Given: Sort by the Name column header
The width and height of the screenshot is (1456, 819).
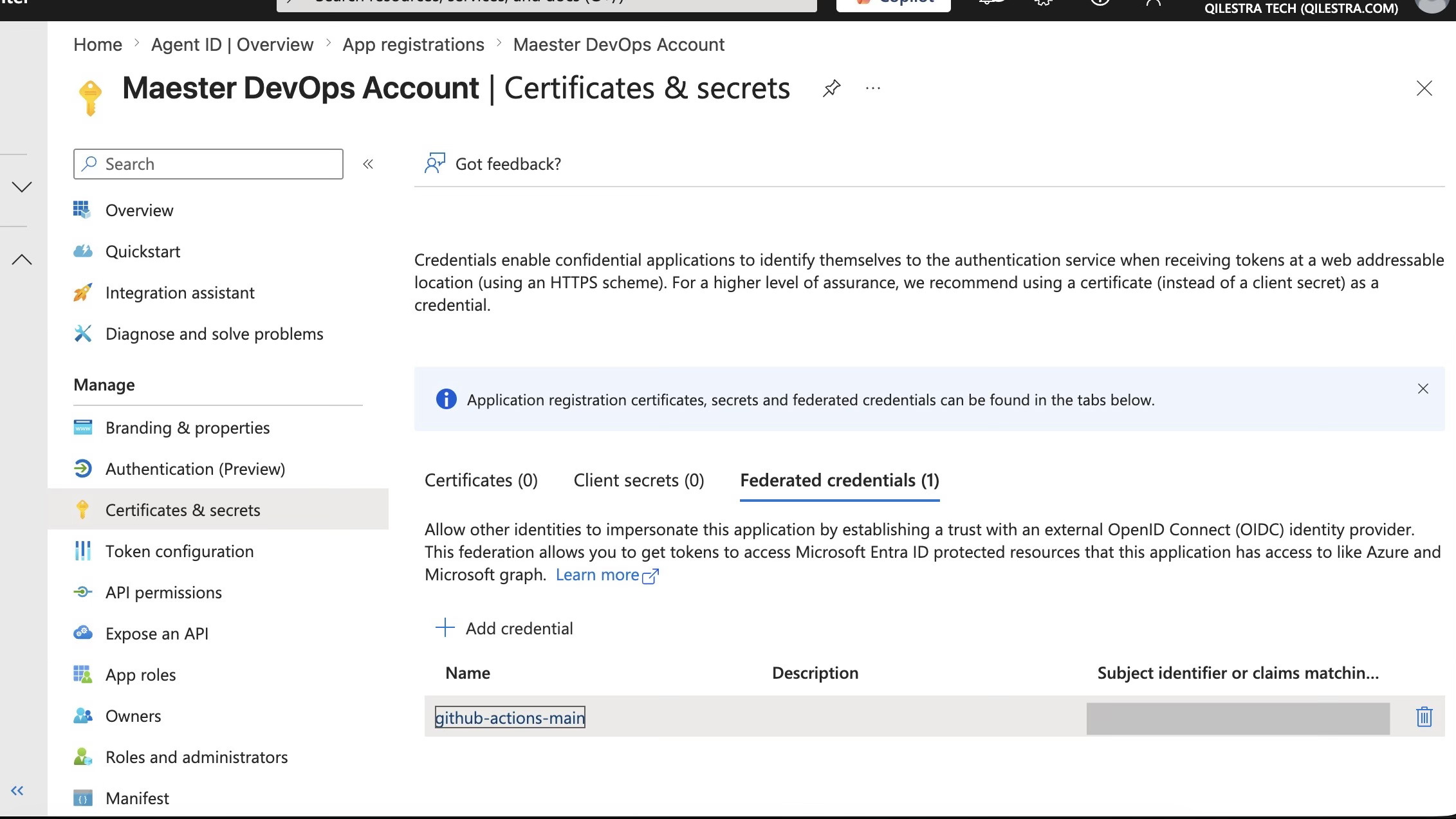Looking at the screenshot, I should [468, 673].
